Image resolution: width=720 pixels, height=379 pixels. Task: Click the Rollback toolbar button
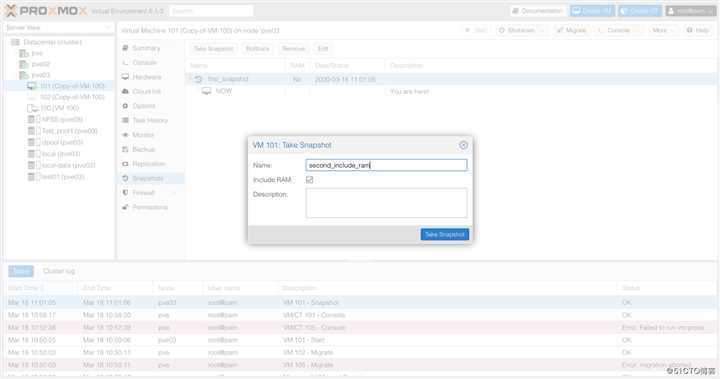pos(258,48)
